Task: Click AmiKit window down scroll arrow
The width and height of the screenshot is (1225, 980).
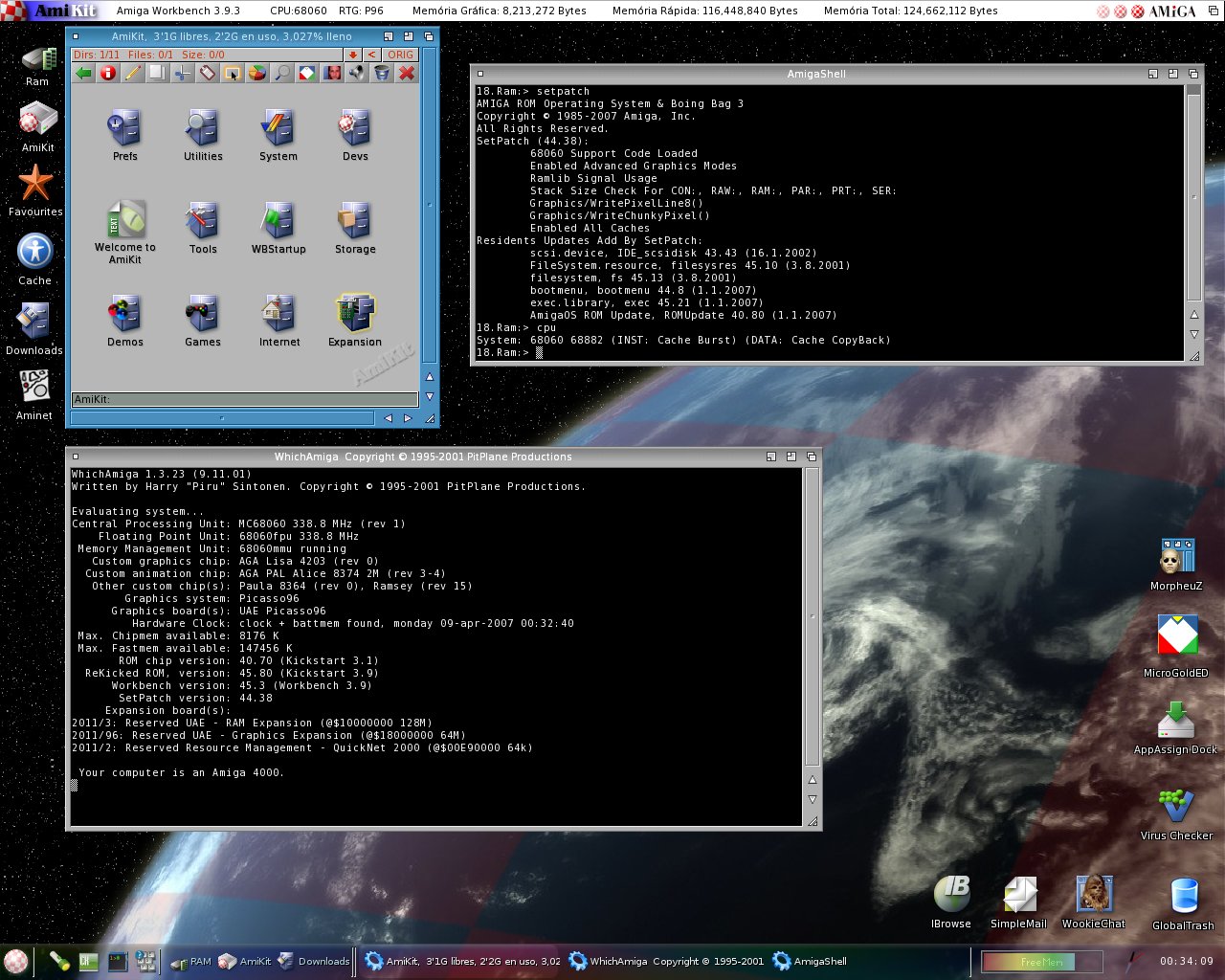Action: point(430,396)
